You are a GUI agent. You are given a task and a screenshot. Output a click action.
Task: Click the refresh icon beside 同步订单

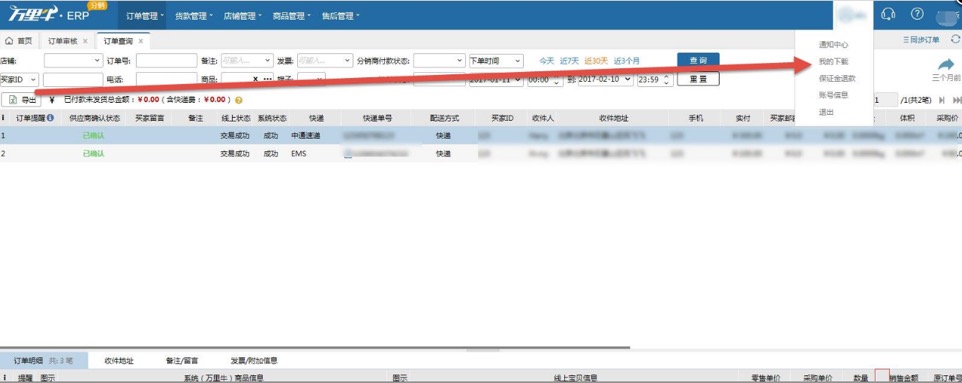[x=955, y=39]
